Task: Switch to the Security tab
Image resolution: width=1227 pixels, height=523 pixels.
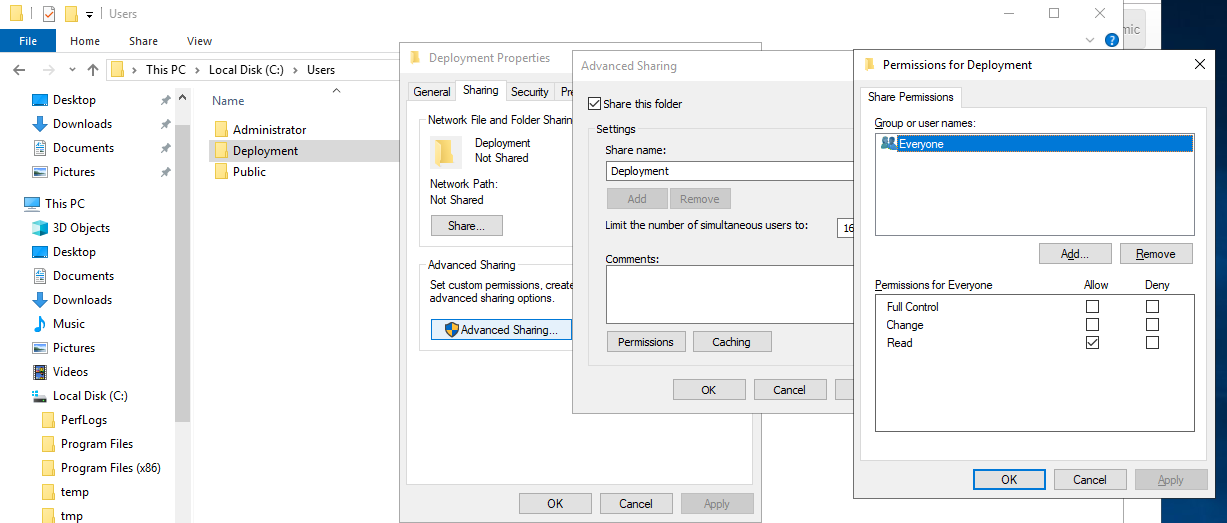Action: pyautogui.click(x=529, y=92)
